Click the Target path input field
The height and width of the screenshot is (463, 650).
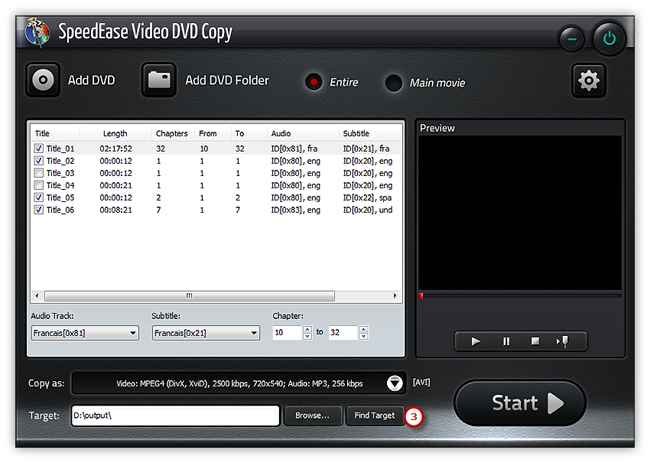pos(175,416)
